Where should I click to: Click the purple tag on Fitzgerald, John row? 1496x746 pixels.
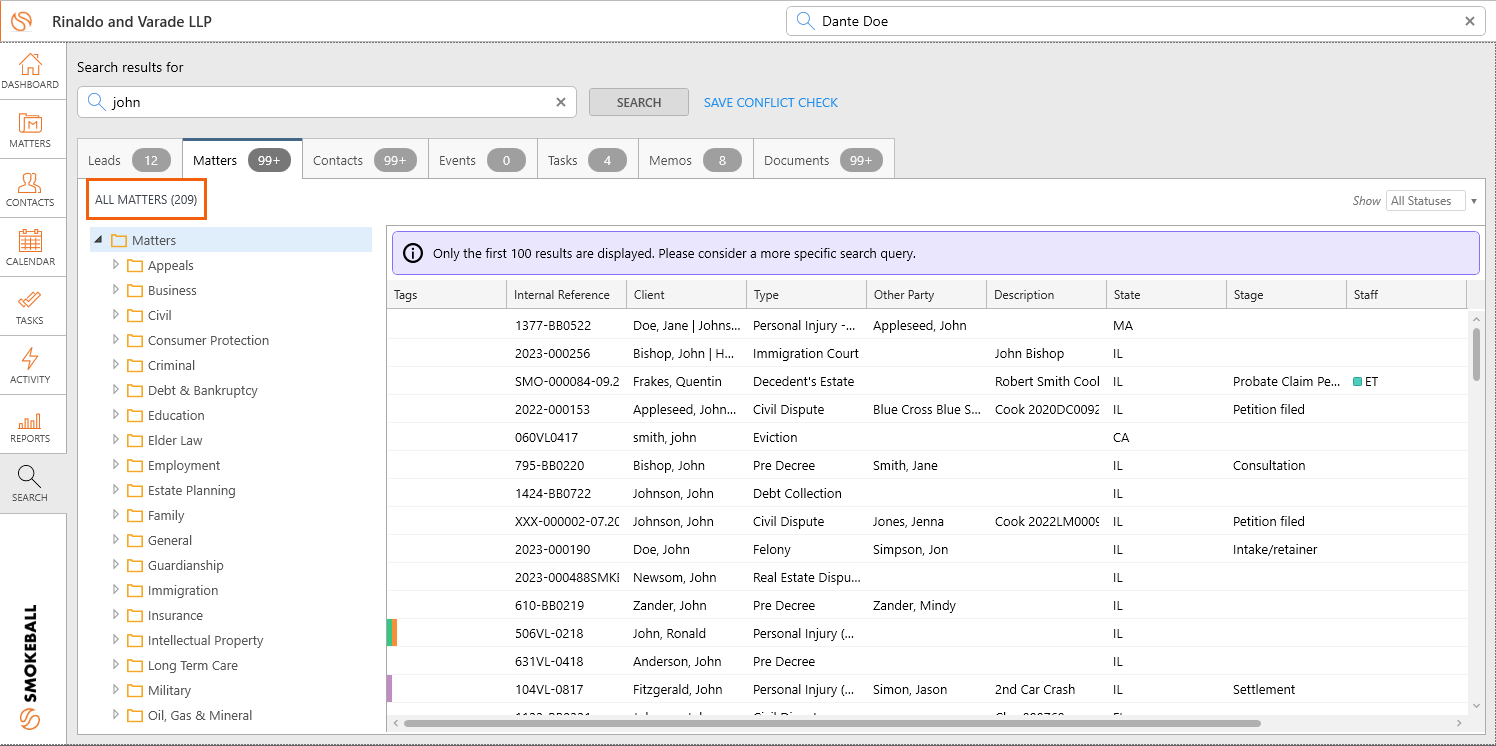(x=389, y=689)
